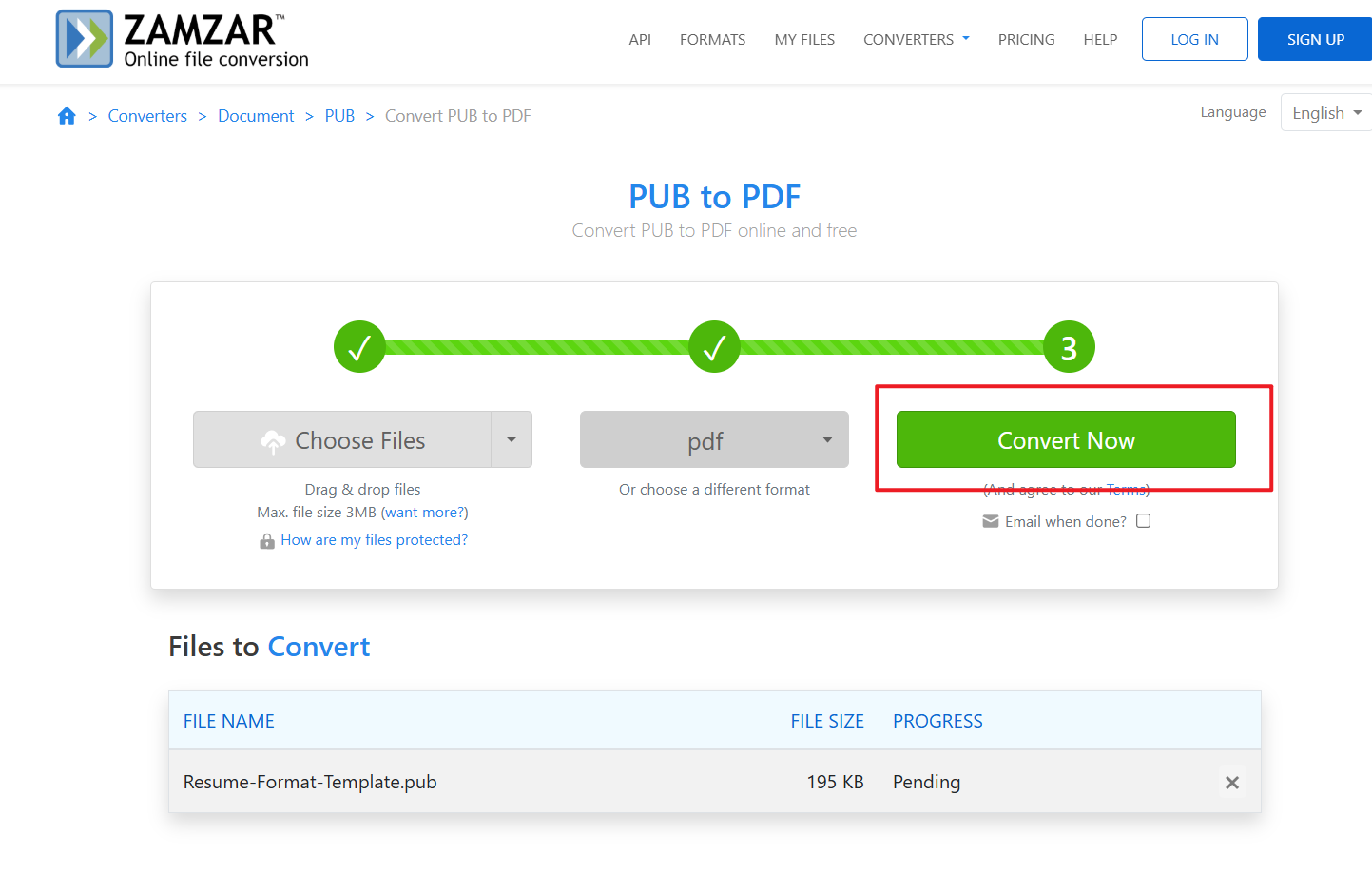
Task: Open How are my files protected? link
Action: click(x=374, y=540)
